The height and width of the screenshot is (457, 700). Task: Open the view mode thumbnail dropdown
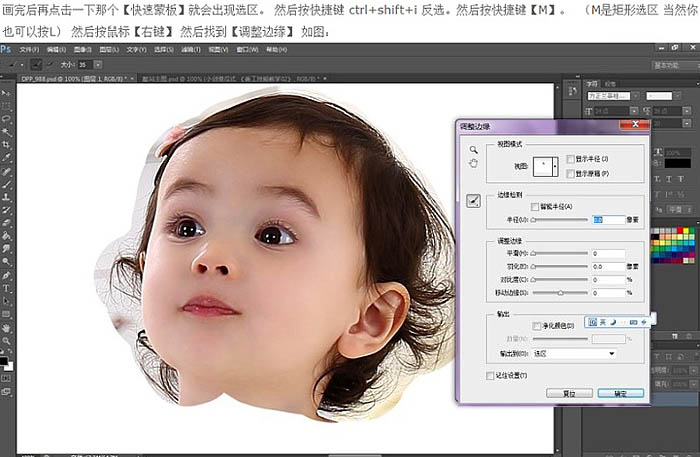click(547, 165)
